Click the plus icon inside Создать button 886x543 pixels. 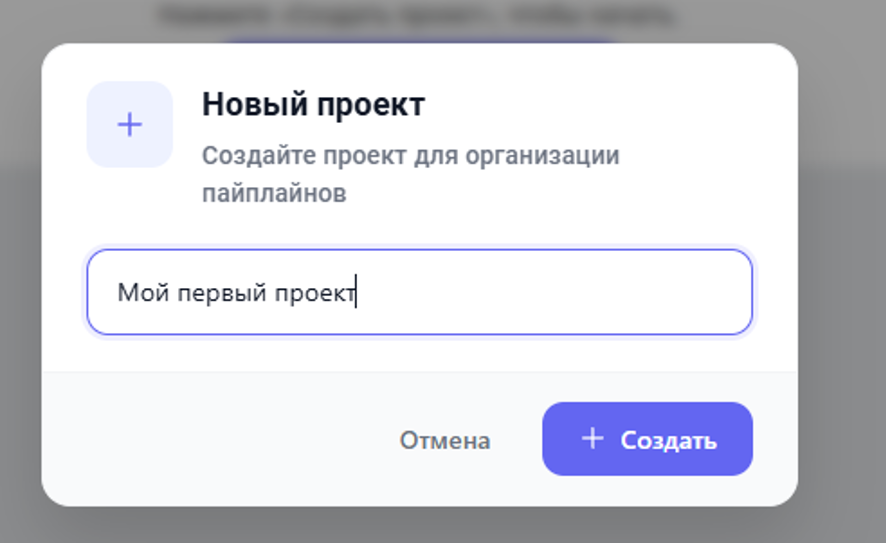593,438
